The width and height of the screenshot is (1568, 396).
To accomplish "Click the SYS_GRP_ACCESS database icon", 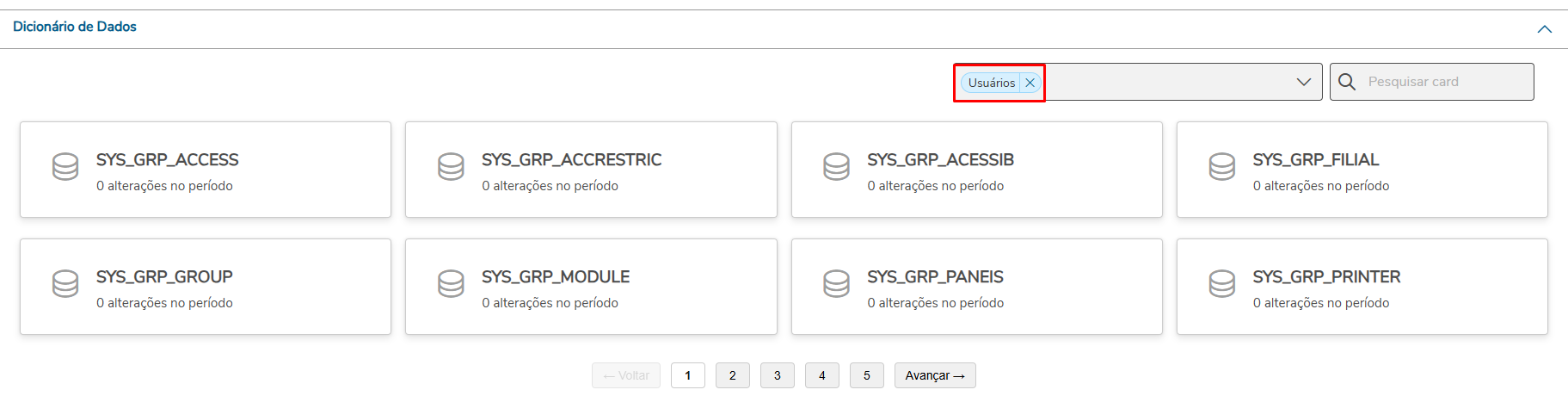I will click(x=65, y=167).
